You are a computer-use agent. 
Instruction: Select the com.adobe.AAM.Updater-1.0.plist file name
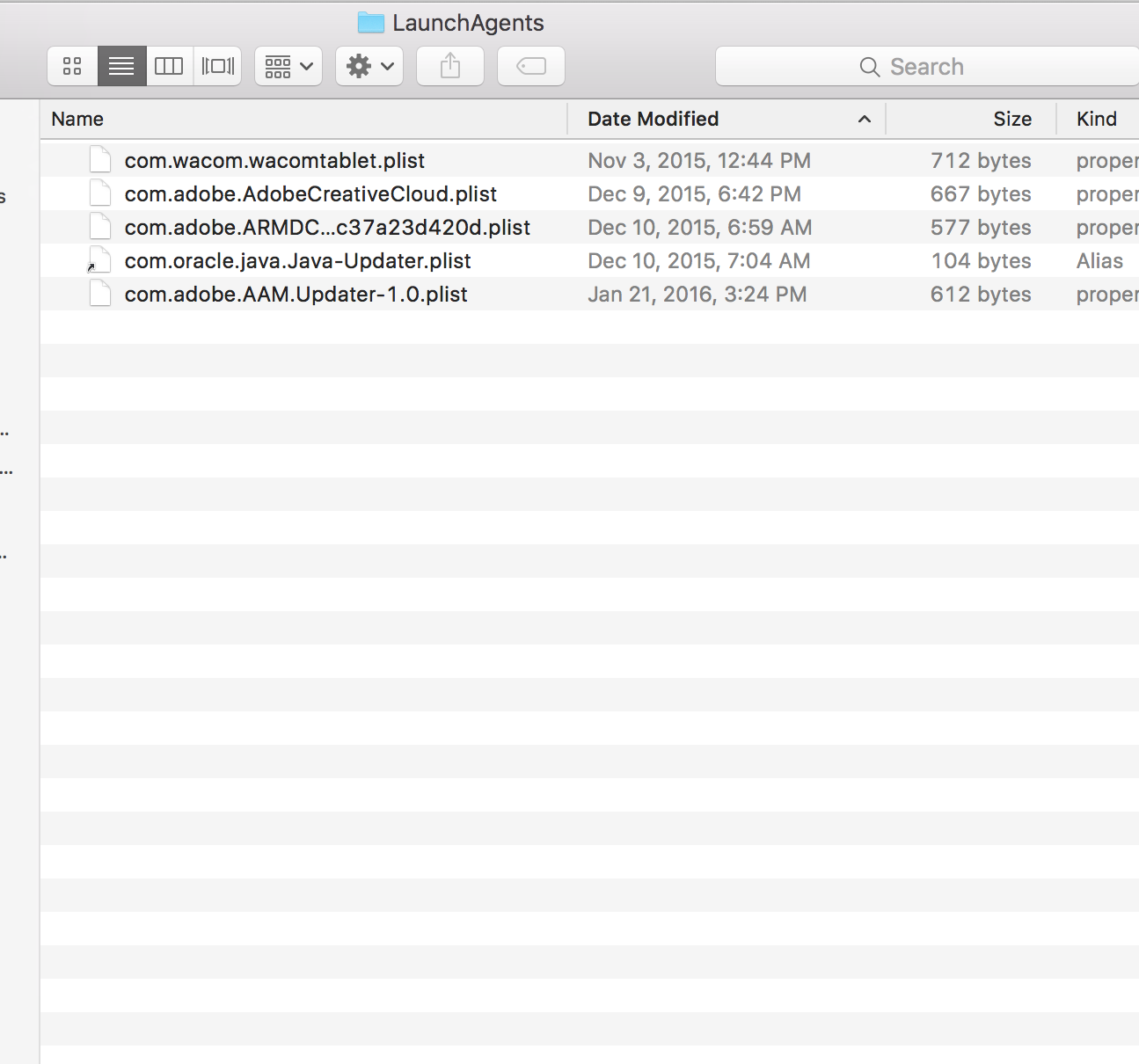(x=296, y=295)
